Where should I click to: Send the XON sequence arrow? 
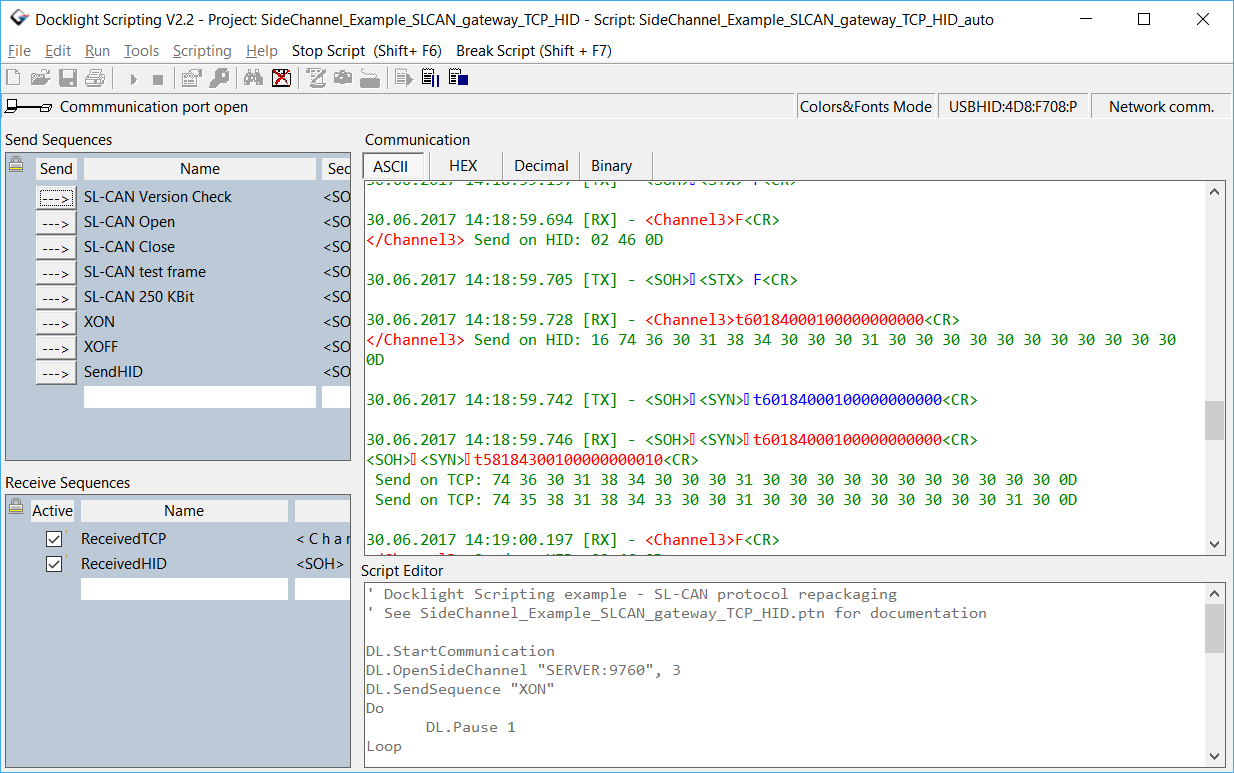[57, 322]
